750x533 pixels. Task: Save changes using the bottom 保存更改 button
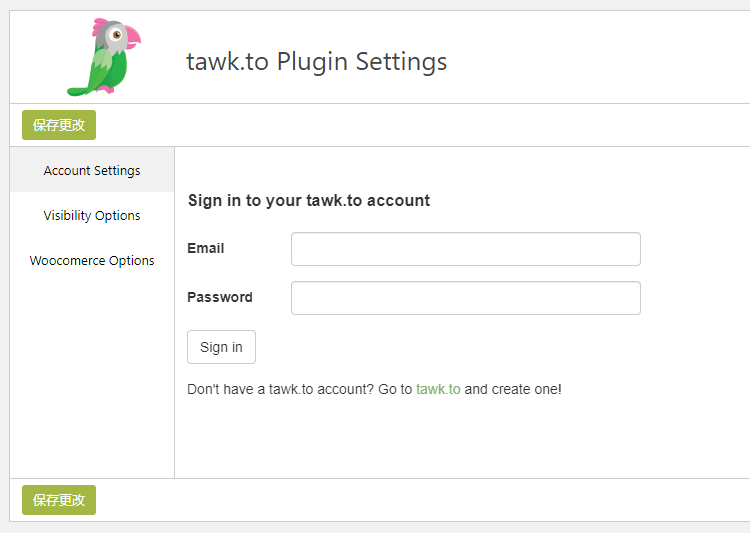[59, 500]
